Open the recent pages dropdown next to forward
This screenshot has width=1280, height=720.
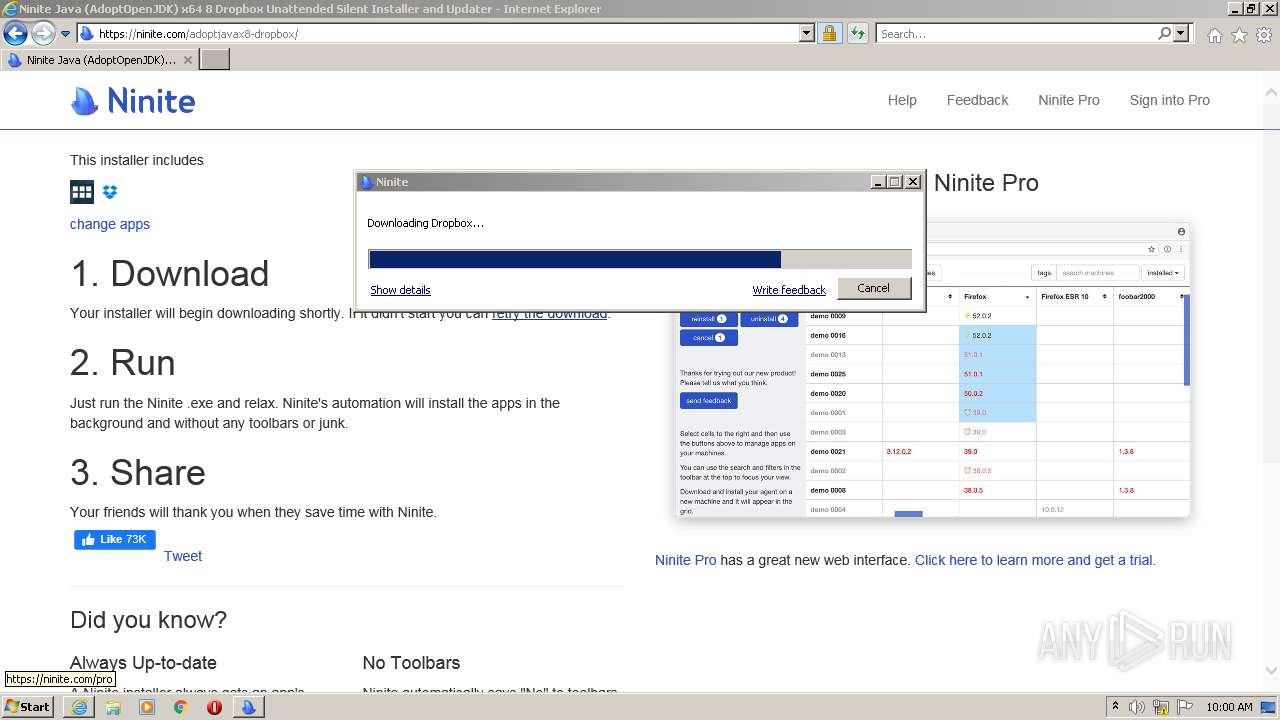click(x=65, y=34)
